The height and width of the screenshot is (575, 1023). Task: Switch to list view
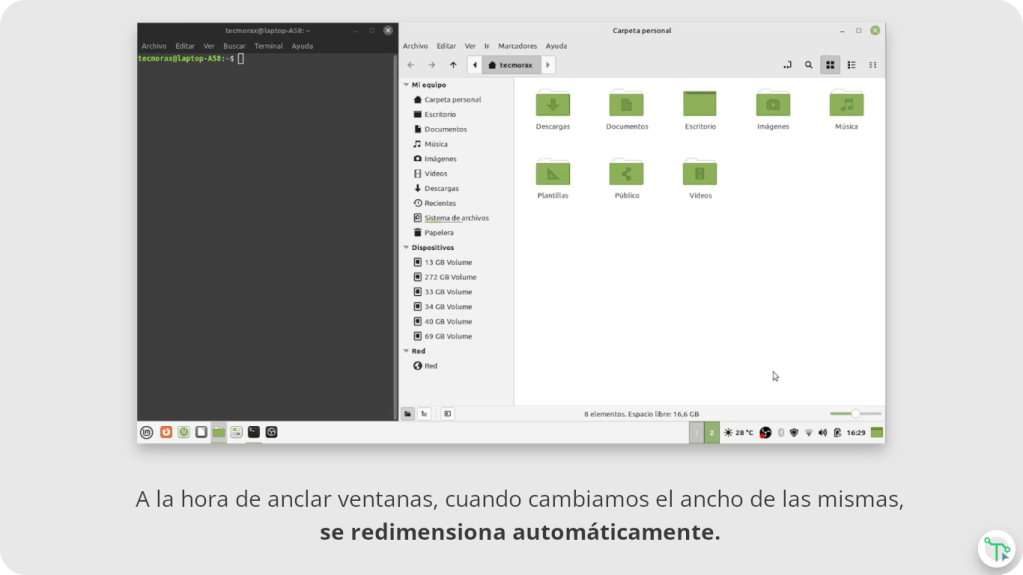pos(852,65)
